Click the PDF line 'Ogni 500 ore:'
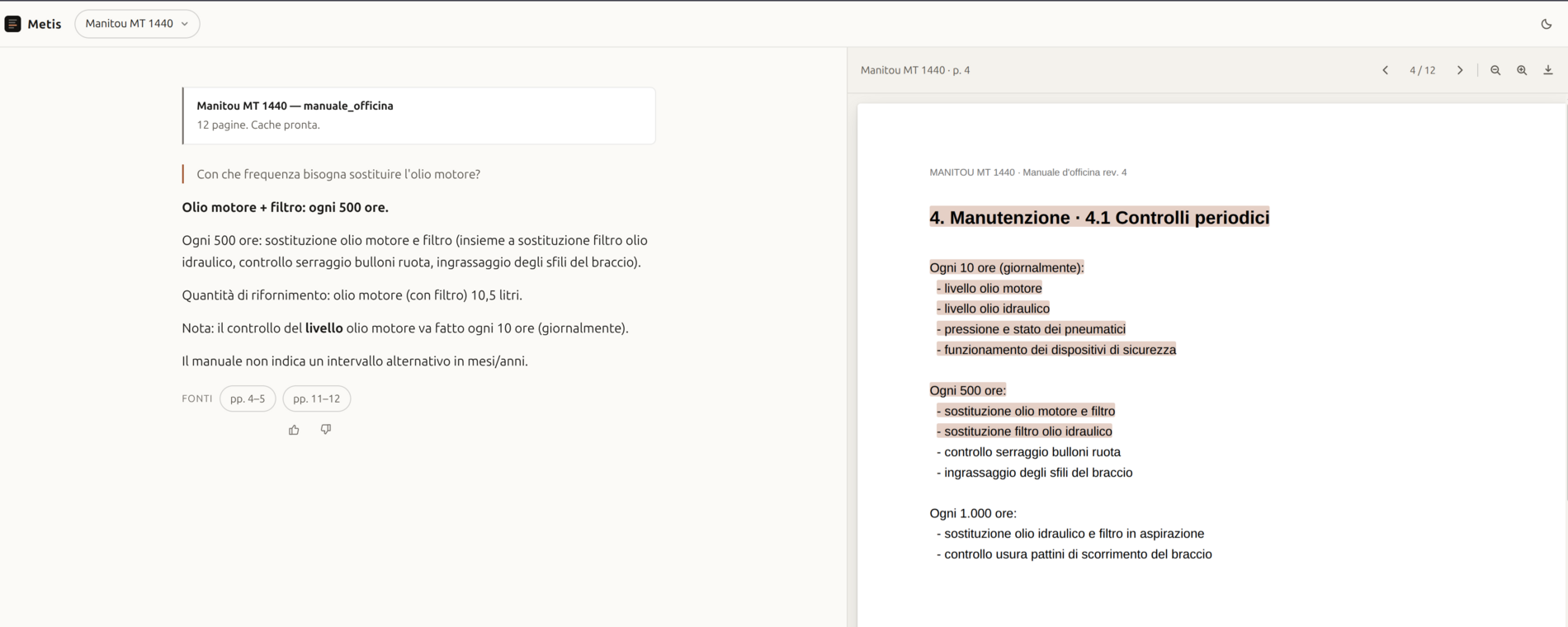 (968, 390)
